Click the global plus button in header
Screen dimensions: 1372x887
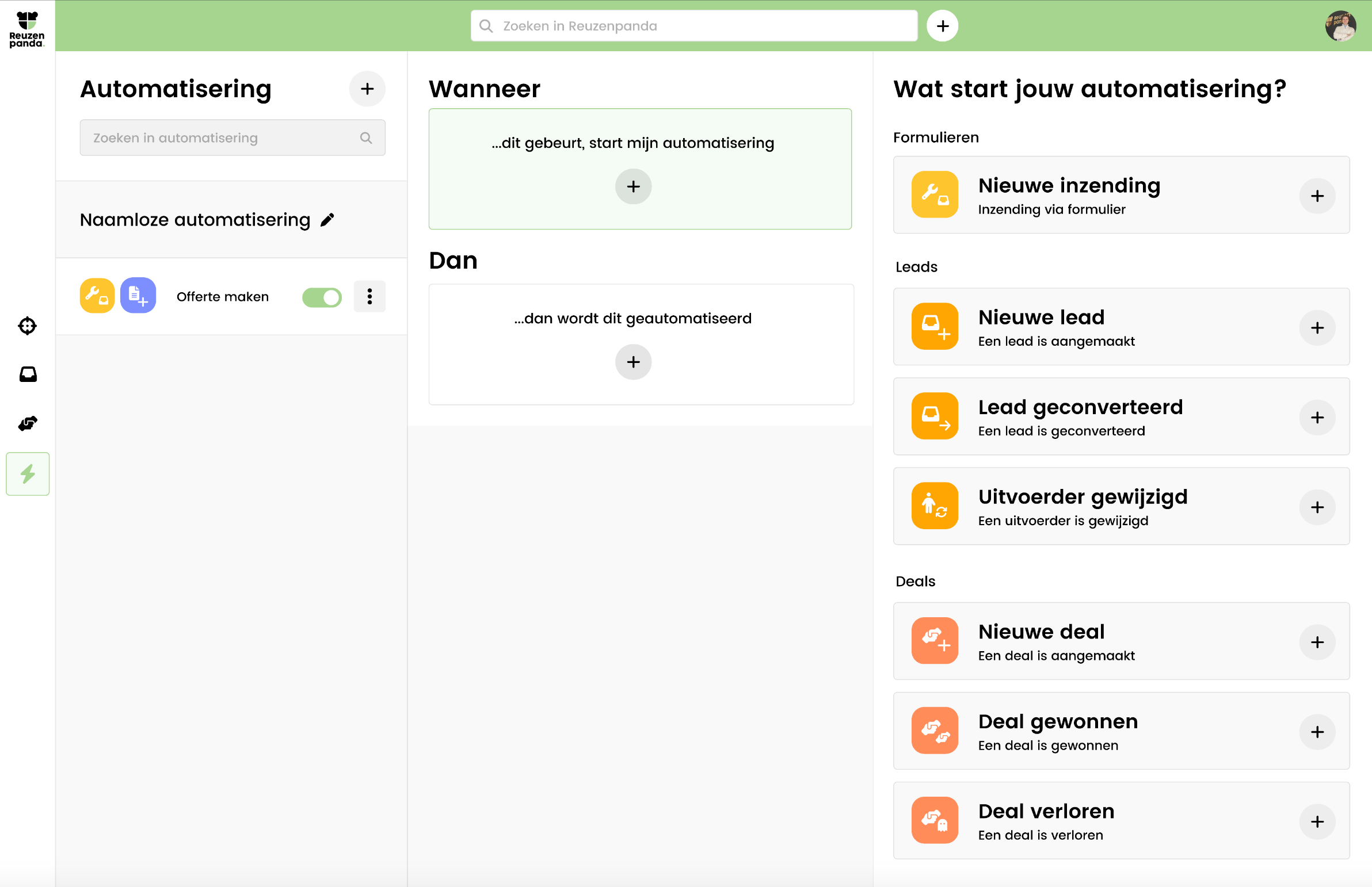point(942,26)
